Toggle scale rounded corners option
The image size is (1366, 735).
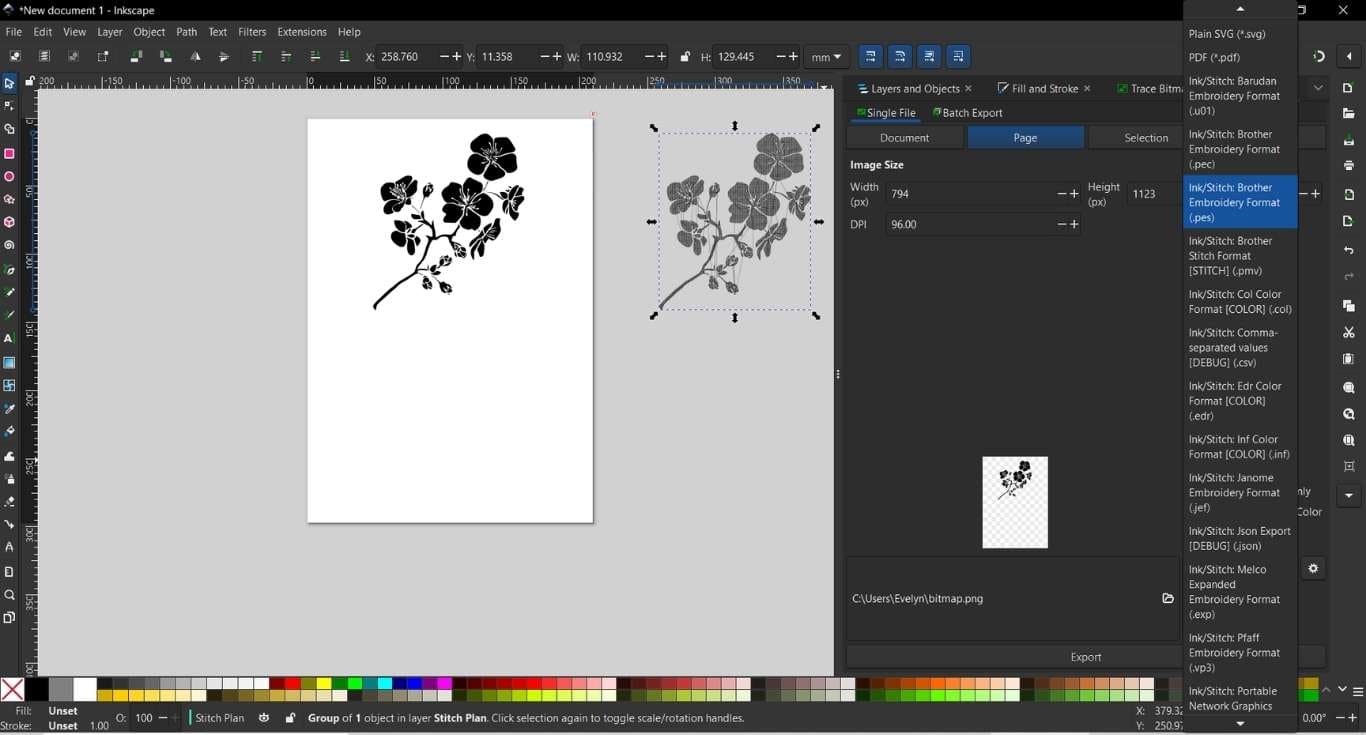[x=900, y=57]
